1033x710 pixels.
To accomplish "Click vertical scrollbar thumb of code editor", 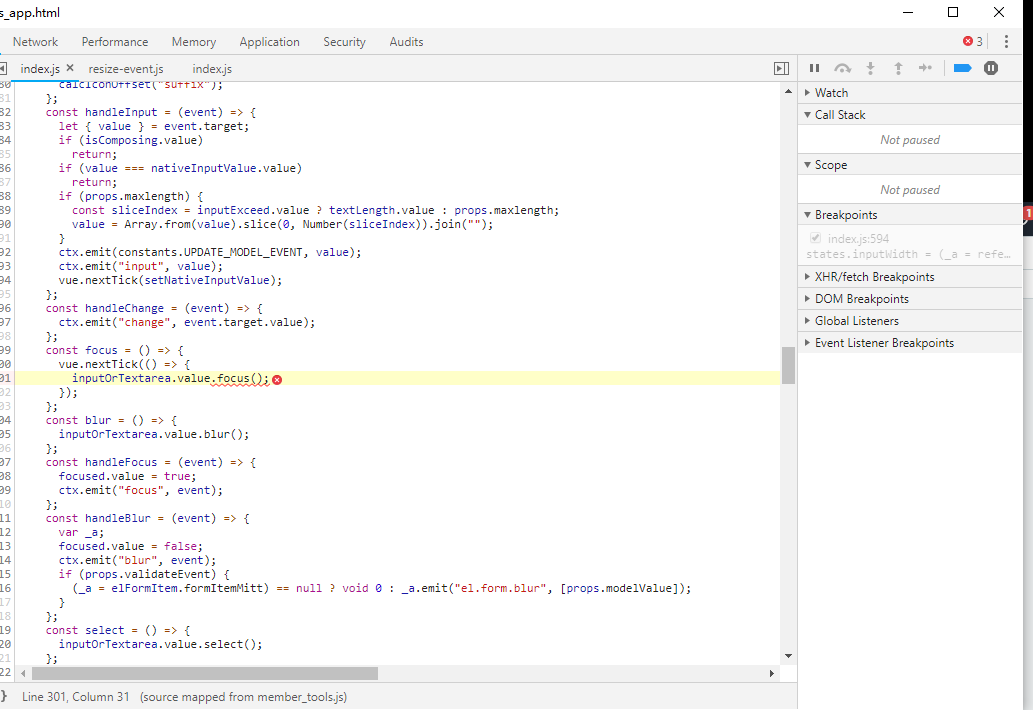I will click(x=788, y=365).
